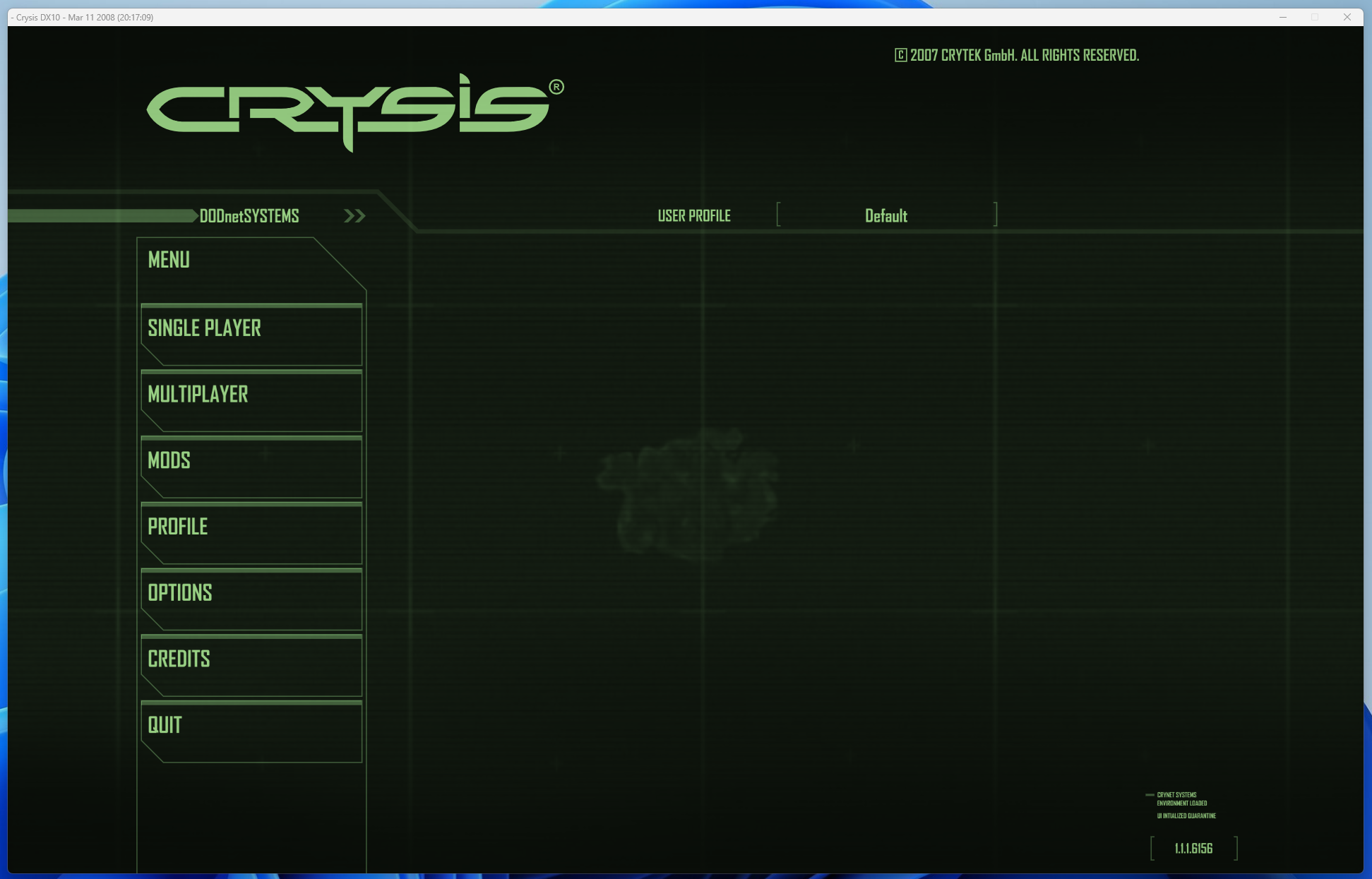Select the Multiplayer menu entry
This screenshot has width=1372, height=879.
tap(251, 400)
